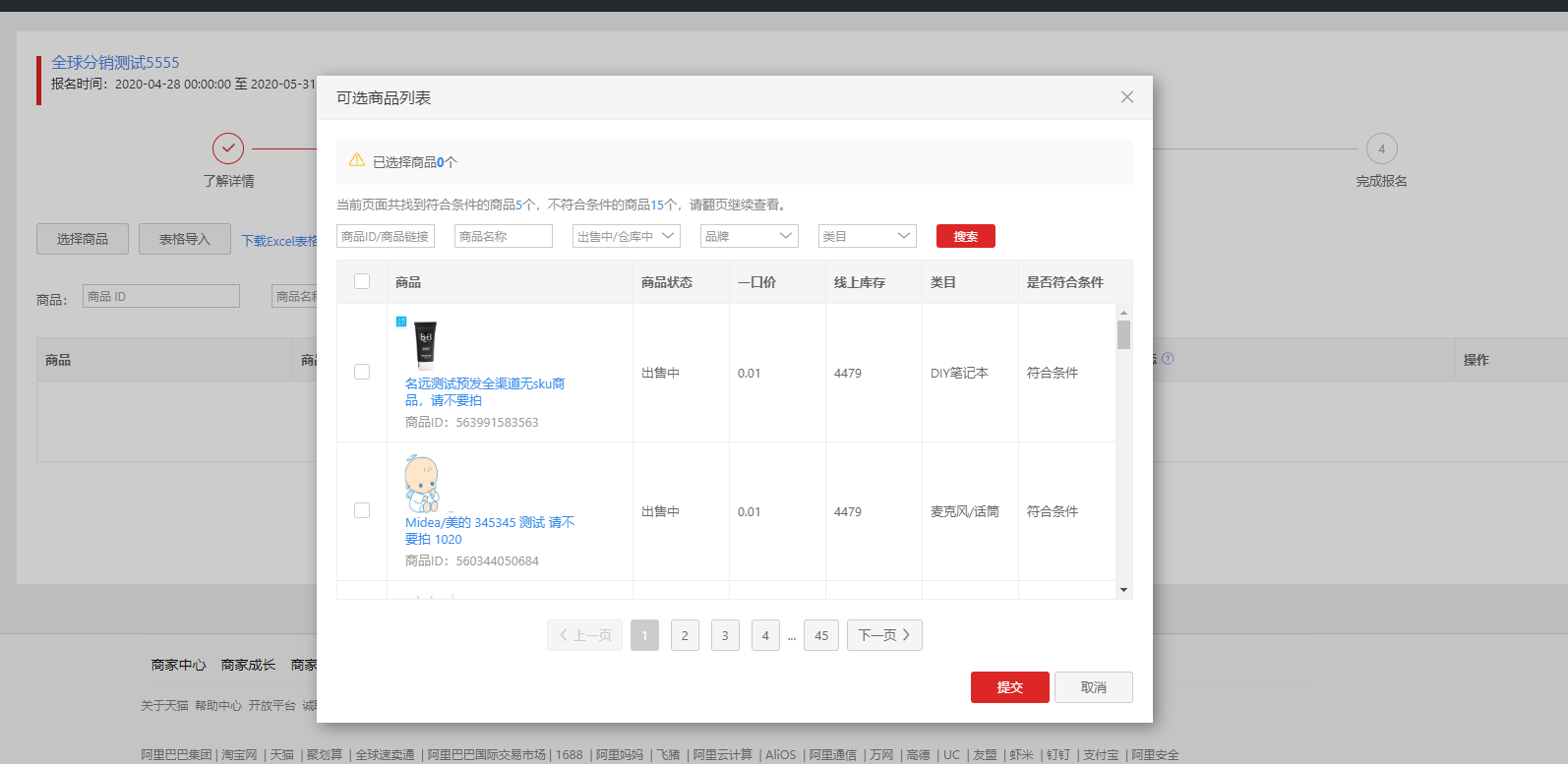Click the baby cartoon product thumbnail
Screen dimensions: 1568x764
[x=422, y=483]
